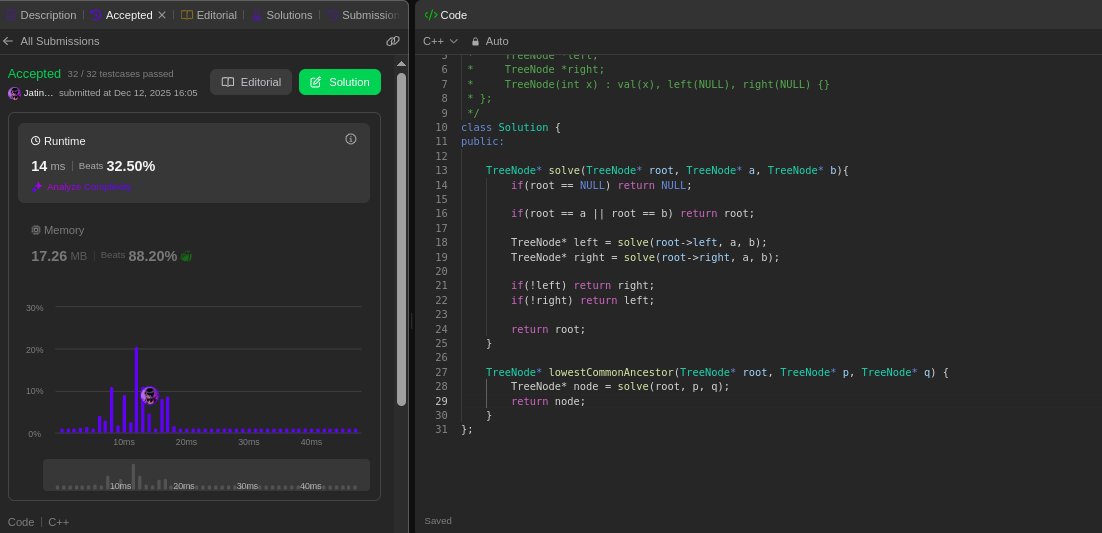The width and height of the screenshot is (1102, 533).
Task: Switch to the Description tab
Action: click(41, 15)
